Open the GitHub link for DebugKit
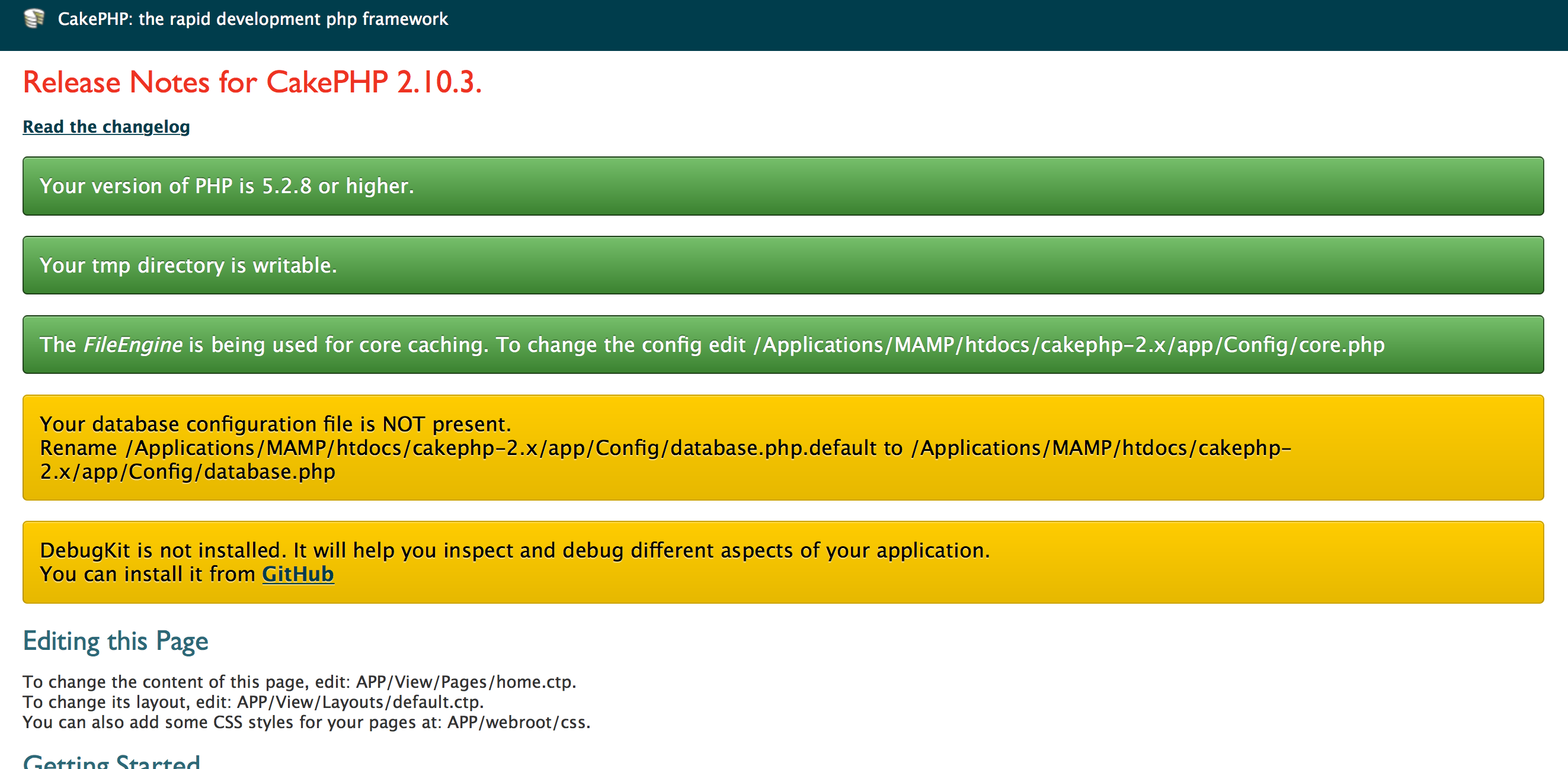The height and width of the screenshot is (769, 1568). (x=297, y=573)
